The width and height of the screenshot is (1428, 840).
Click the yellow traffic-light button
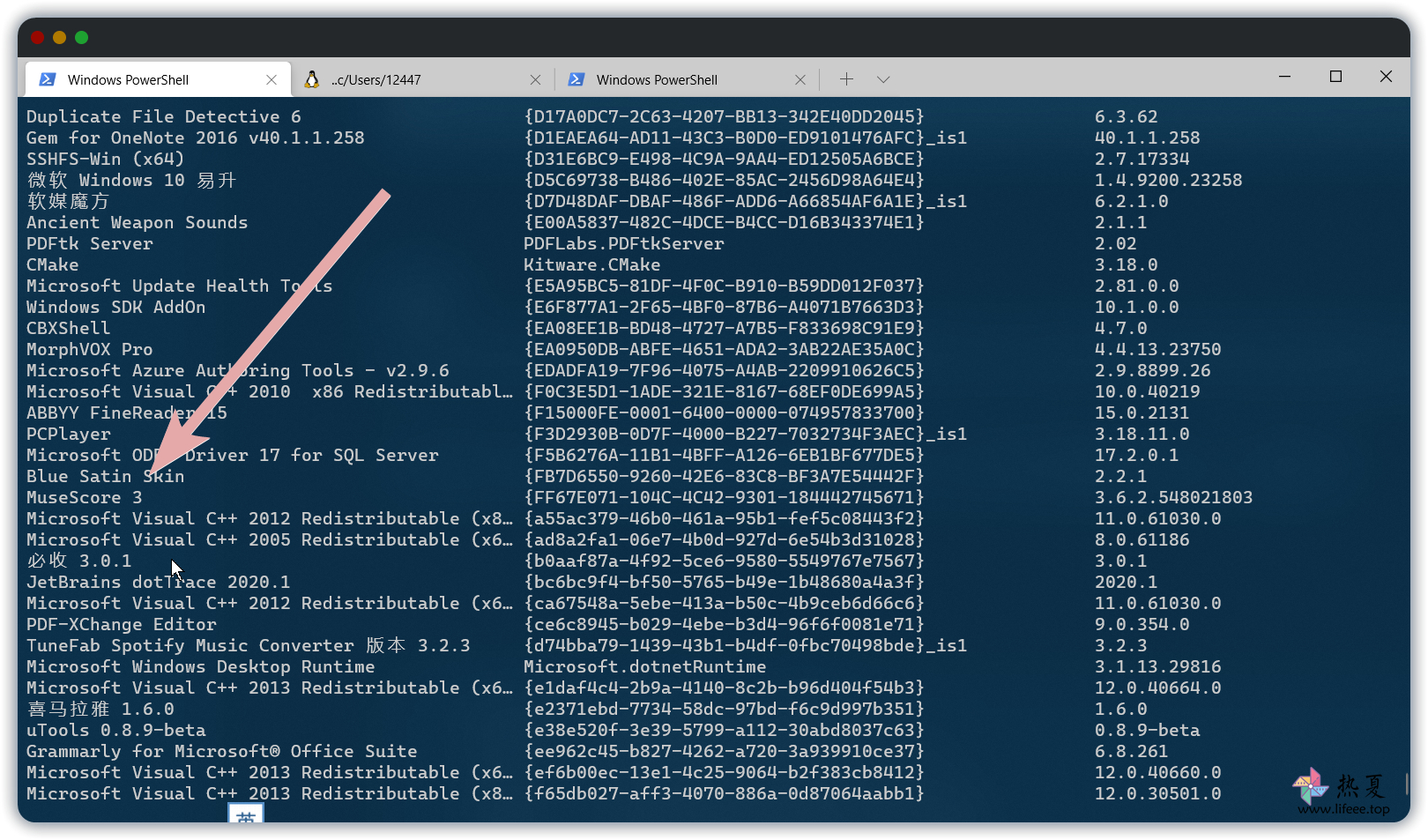click(59, 37)
